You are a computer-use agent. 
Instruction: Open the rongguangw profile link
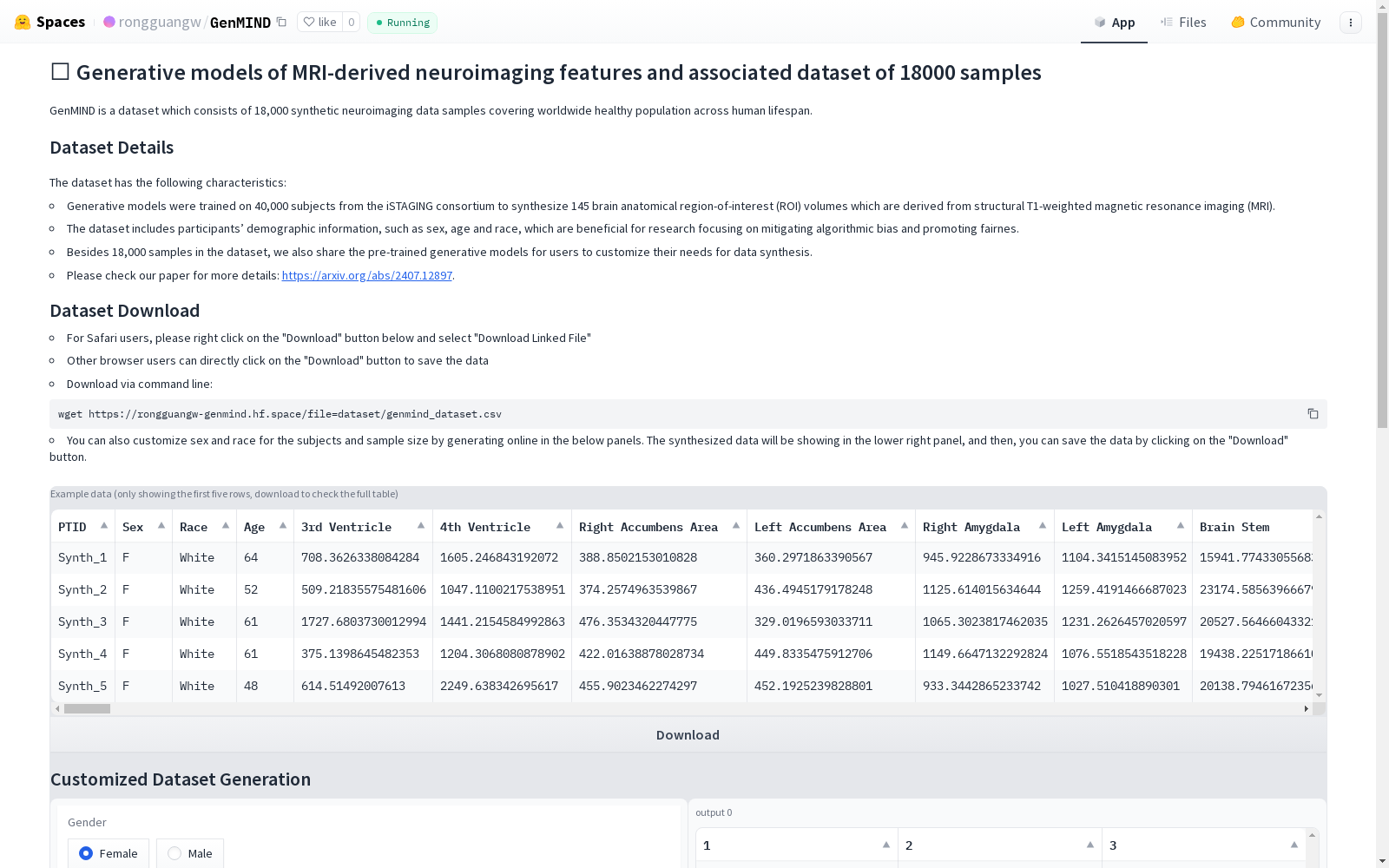coord(159,23)
